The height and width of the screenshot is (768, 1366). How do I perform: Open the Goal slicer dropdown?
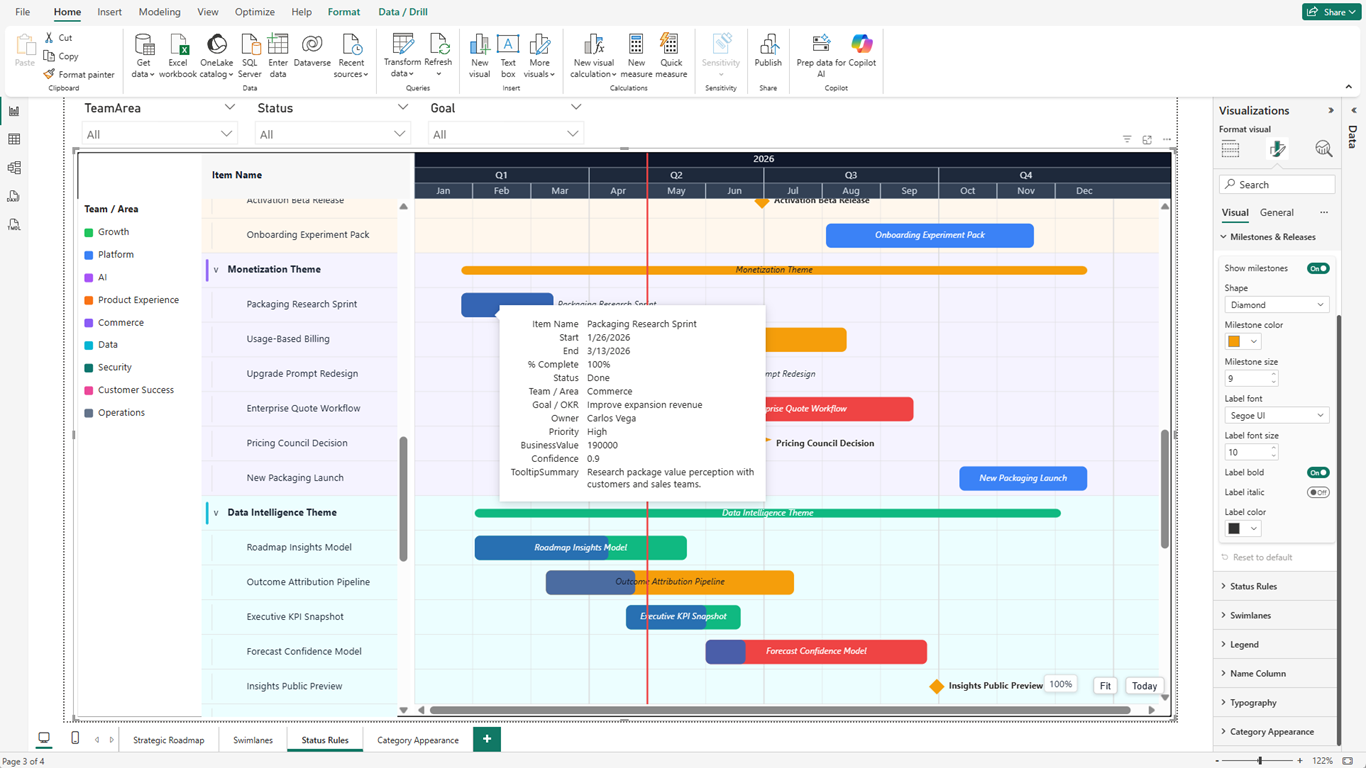(x=506, y=134)
